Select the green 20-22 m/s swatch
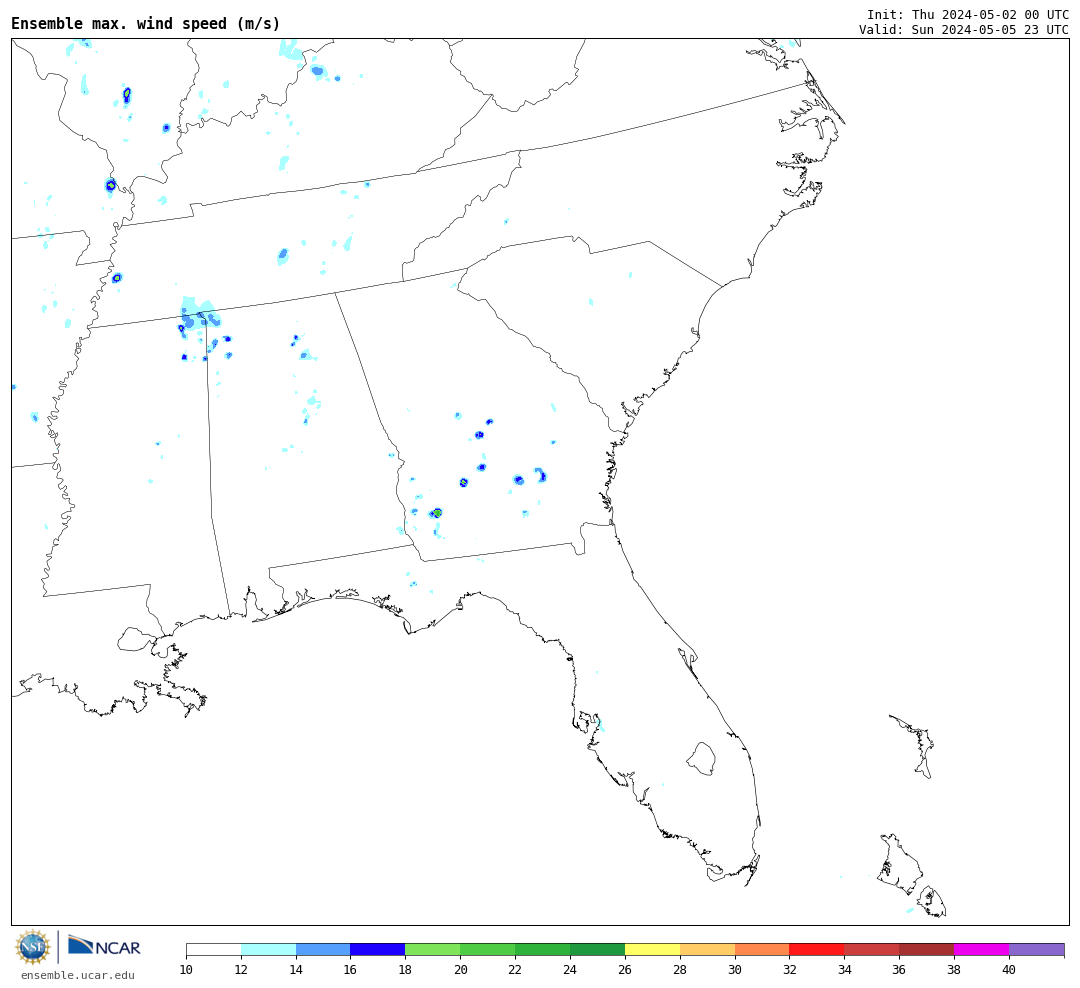The height and width of the screenshot is (988, 1080). point(488,949)
